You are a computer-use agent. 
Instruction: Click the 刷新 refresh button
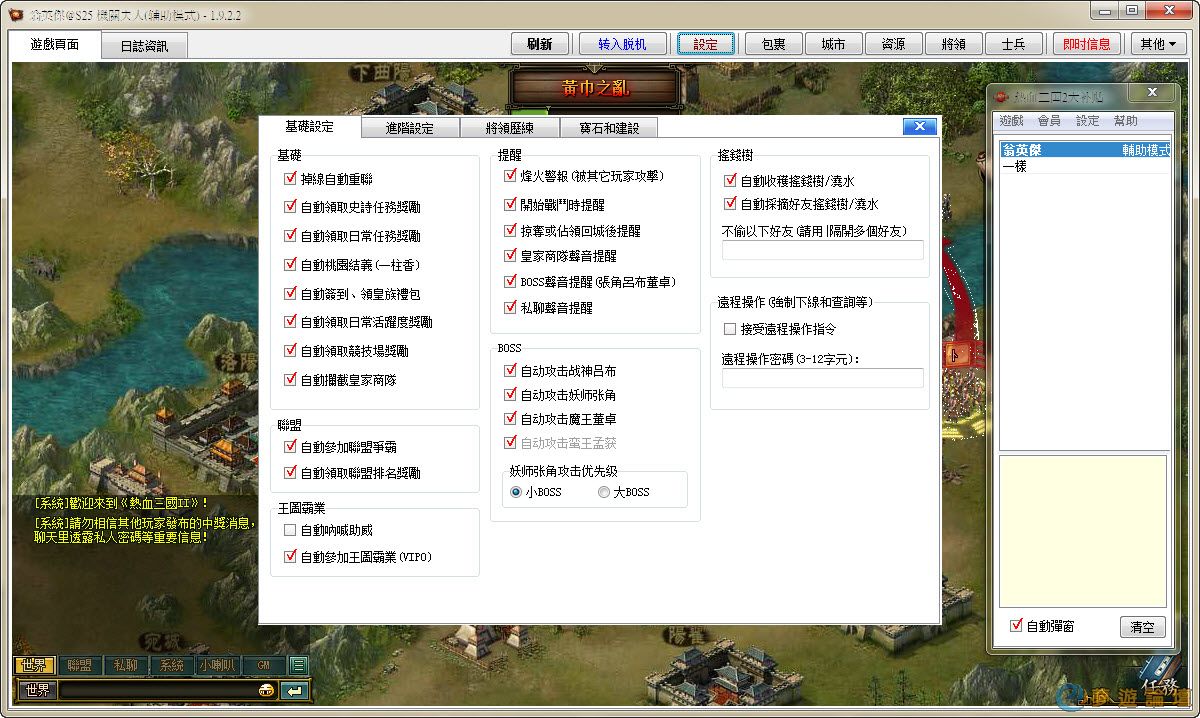coord(539,44)
